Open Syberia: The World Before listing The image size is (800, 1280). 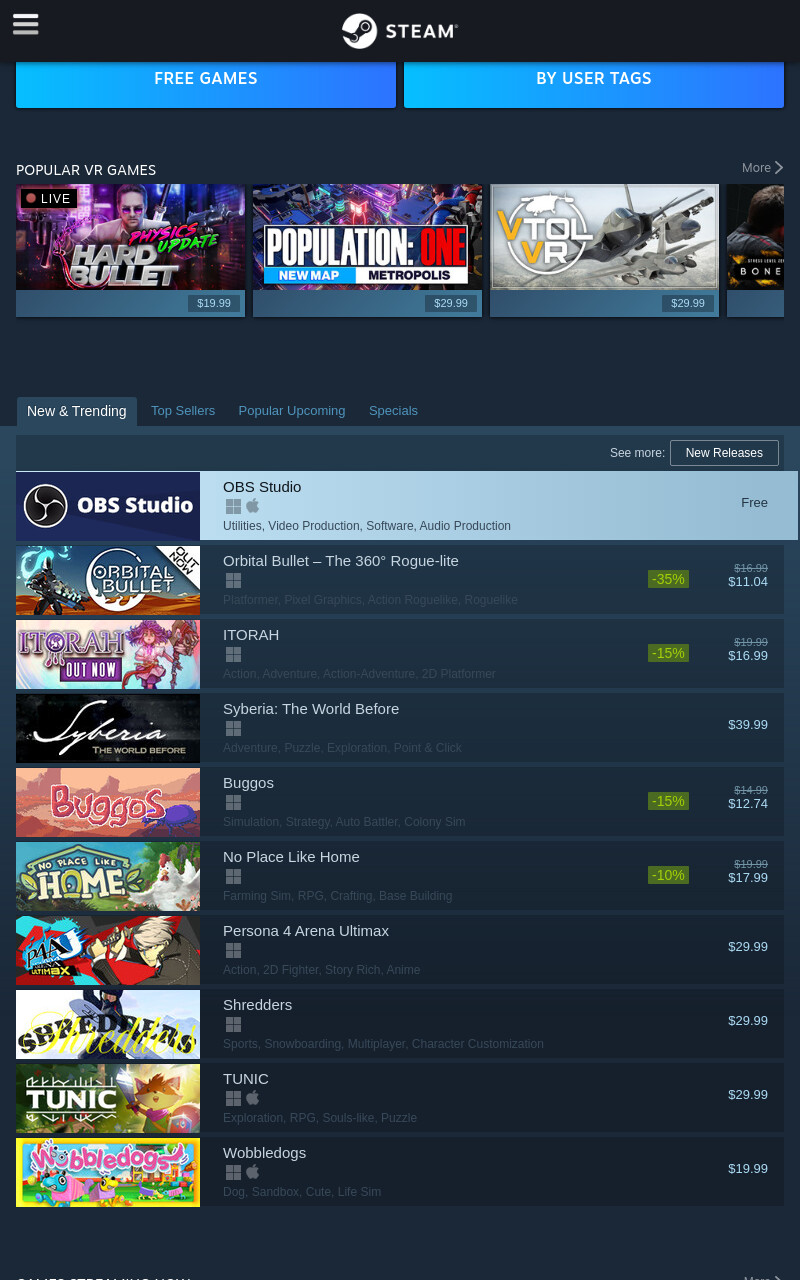(x=400, y=728)
